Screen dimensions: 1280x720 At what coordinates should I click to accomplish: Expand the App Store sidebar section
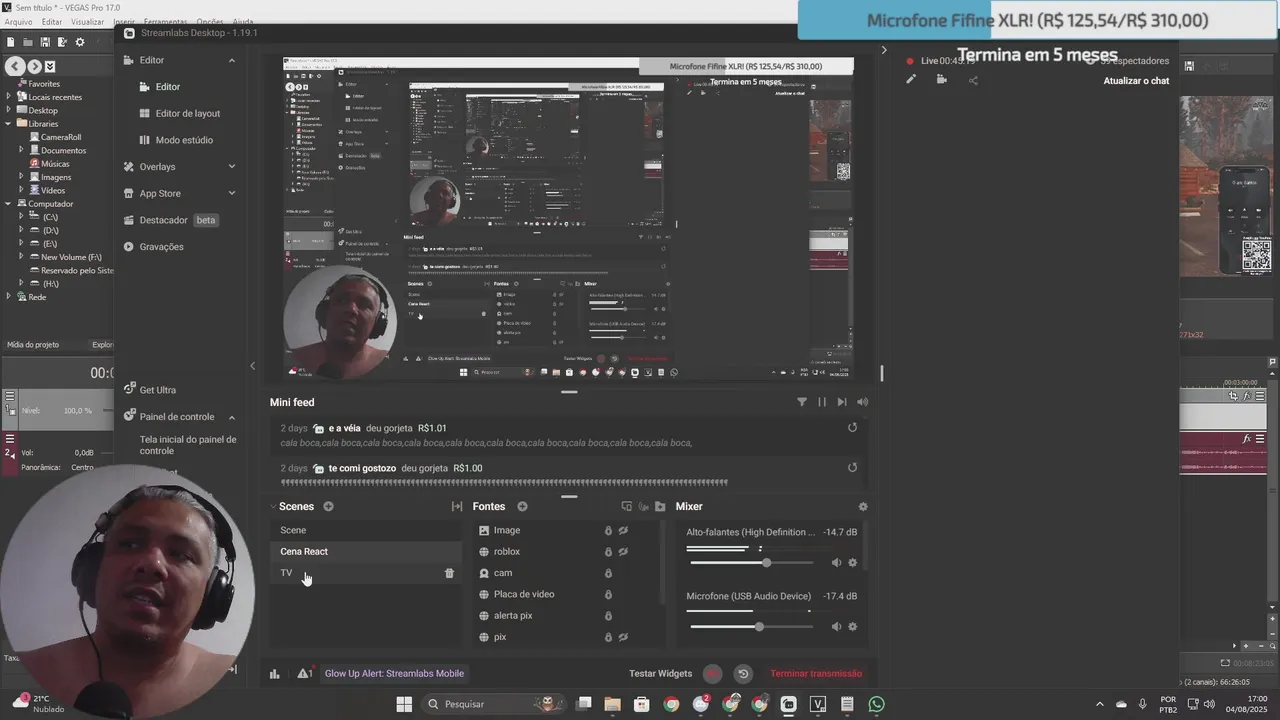232,194
